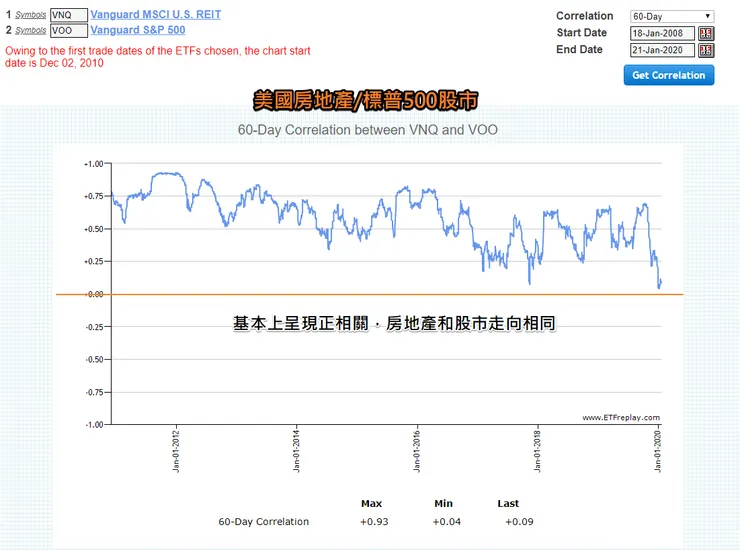Click the first Symbols lookup link
This screenshot has width=740, height=550.
point(31,15)
